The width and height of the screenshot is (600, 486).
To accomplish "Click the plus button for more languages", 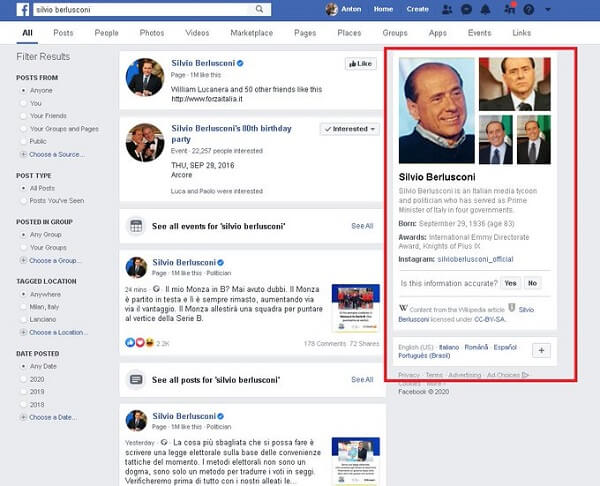I will 541,350.
